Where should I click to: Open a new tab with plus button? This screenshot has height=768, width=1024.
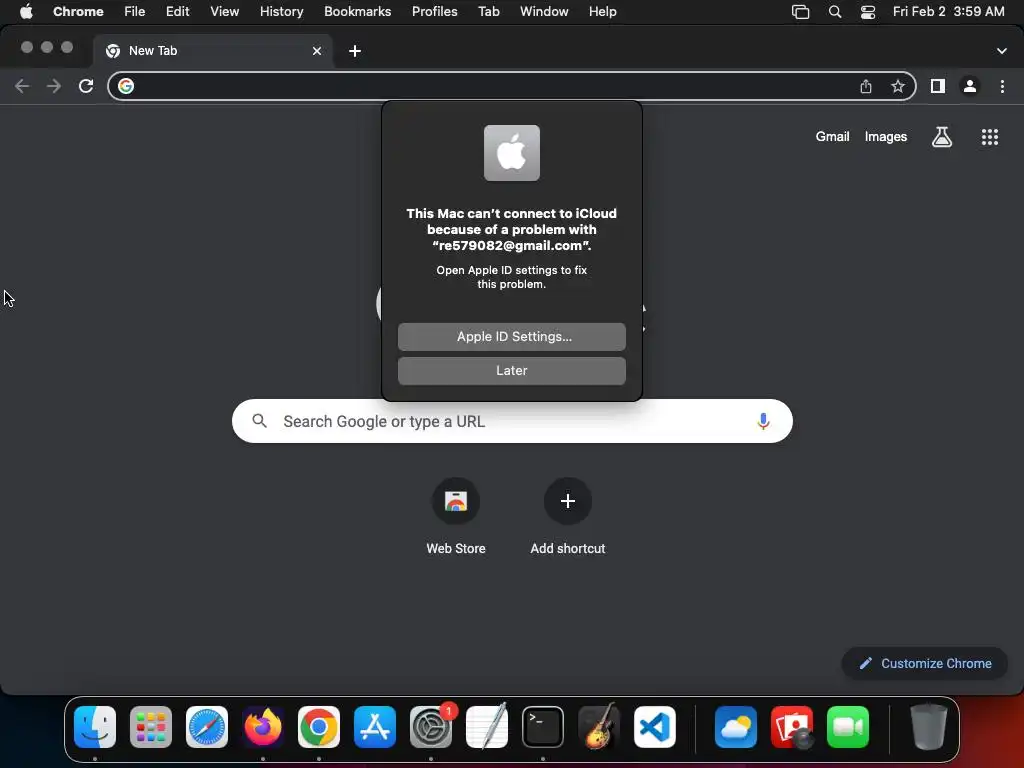[355, 51]
